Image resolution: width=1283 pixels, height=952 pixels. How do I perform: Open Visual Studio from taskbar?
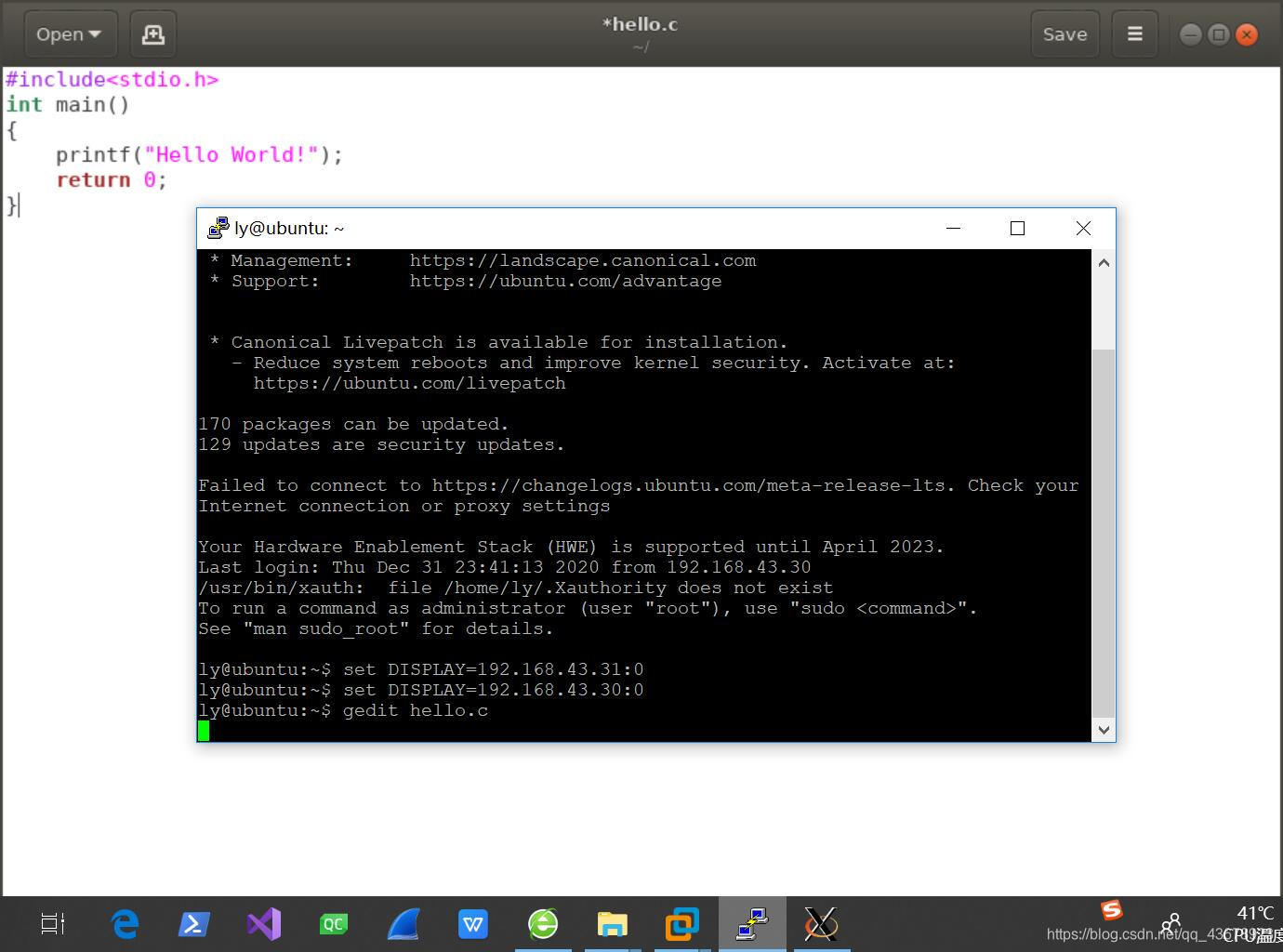264,924
